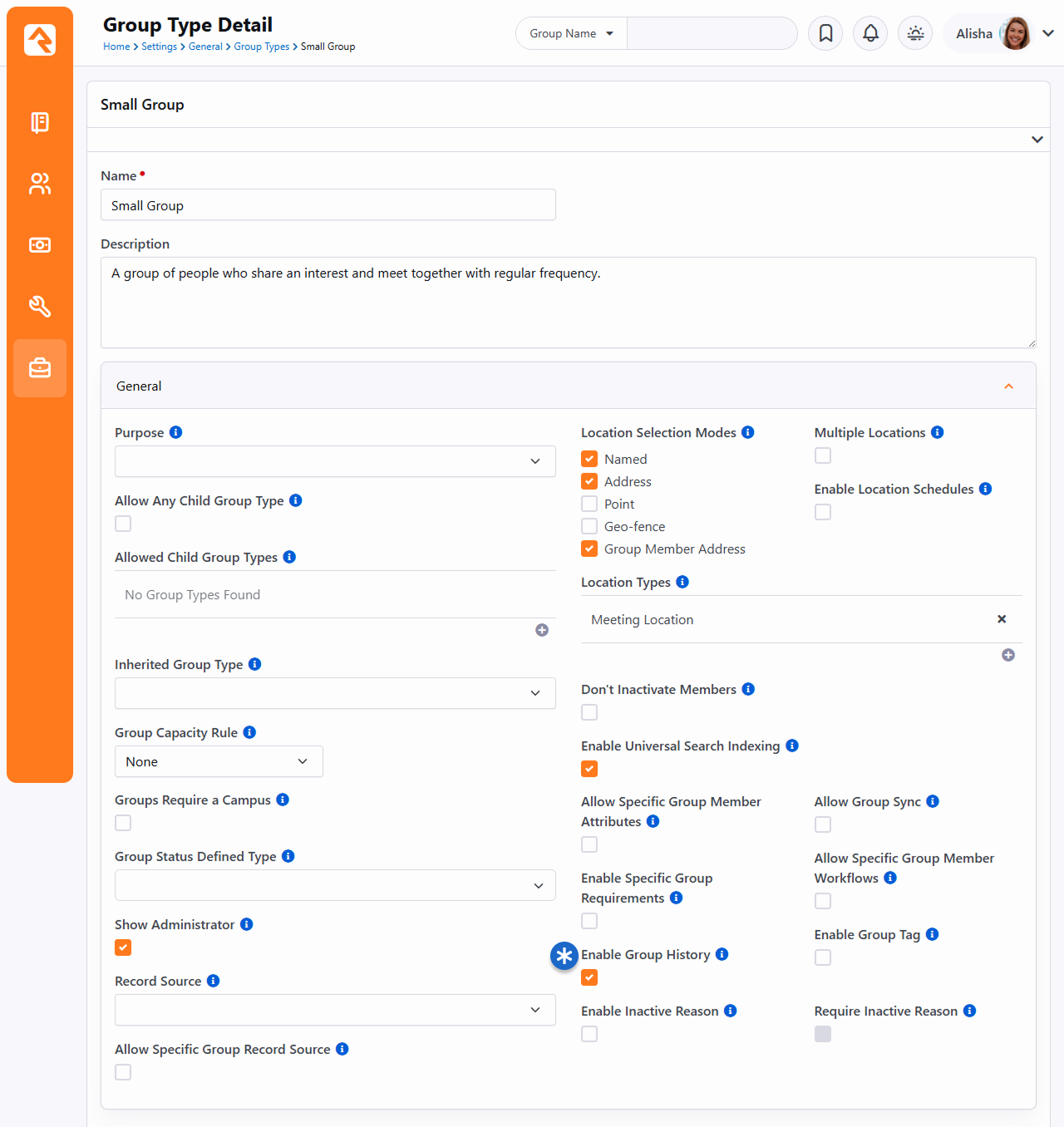1064x1127 pixels.
Task: Uncheck Enable Universal Search Indexing
Action: click(589, 769)
